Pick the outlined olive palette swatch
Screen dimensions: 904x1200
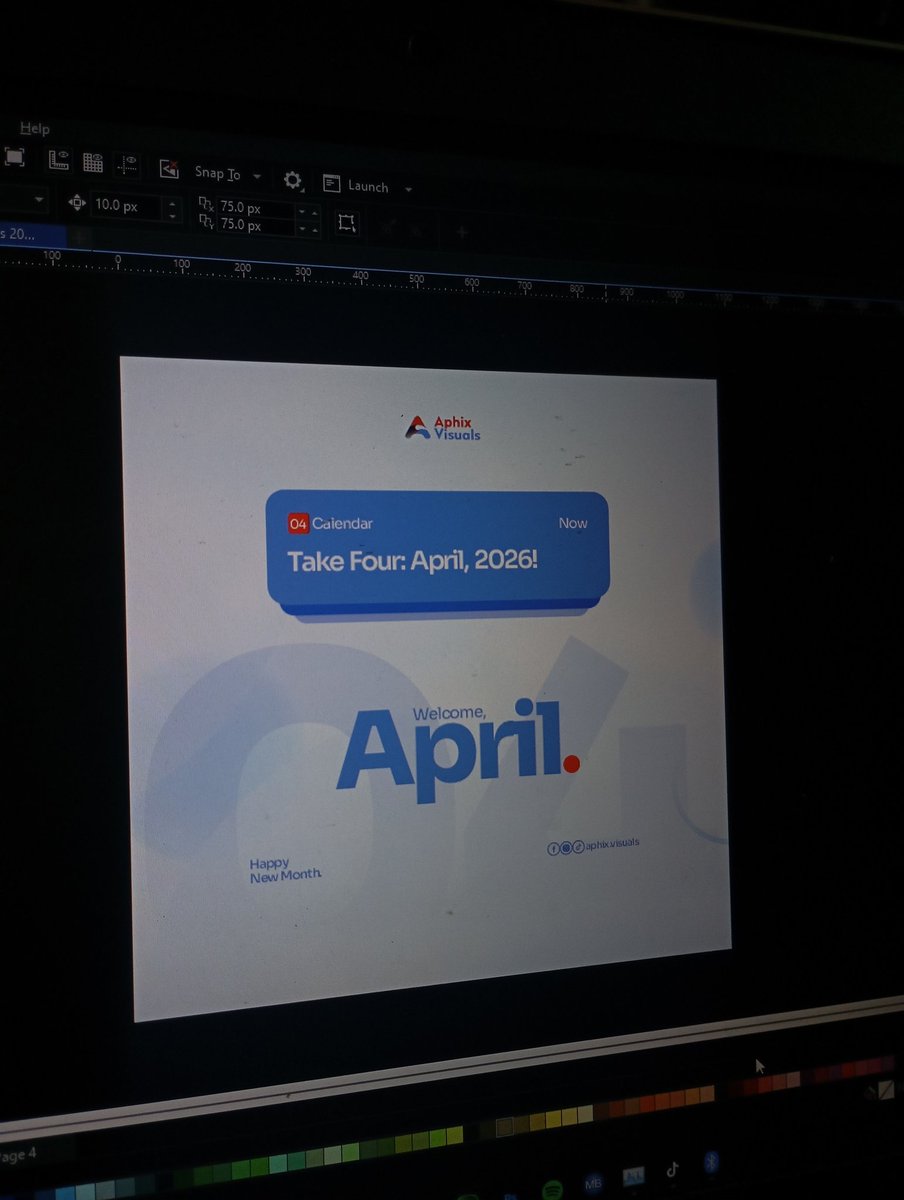[x=505, y=1127]
